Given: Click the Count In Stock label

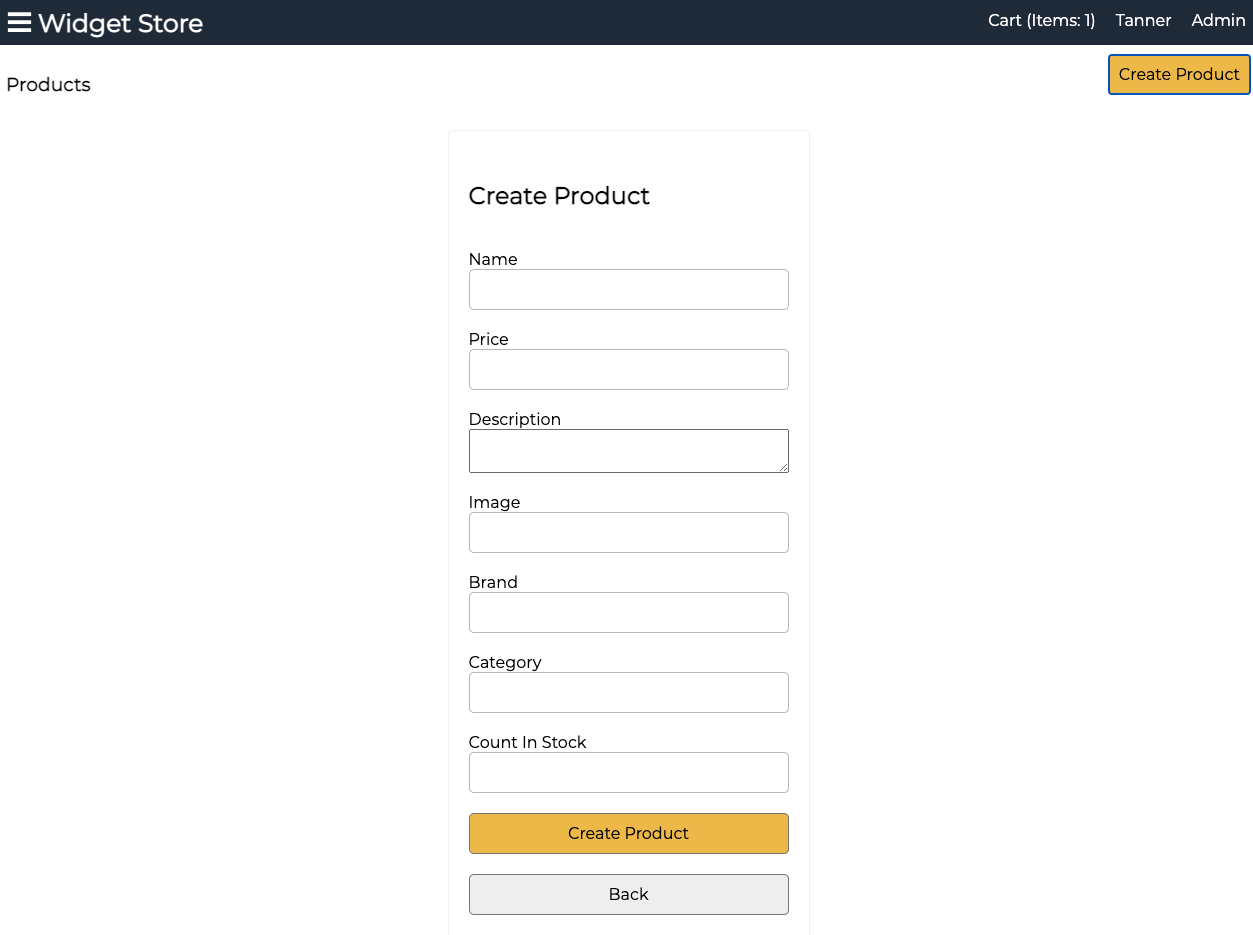Looking at the screenshot, I should 527,742.
